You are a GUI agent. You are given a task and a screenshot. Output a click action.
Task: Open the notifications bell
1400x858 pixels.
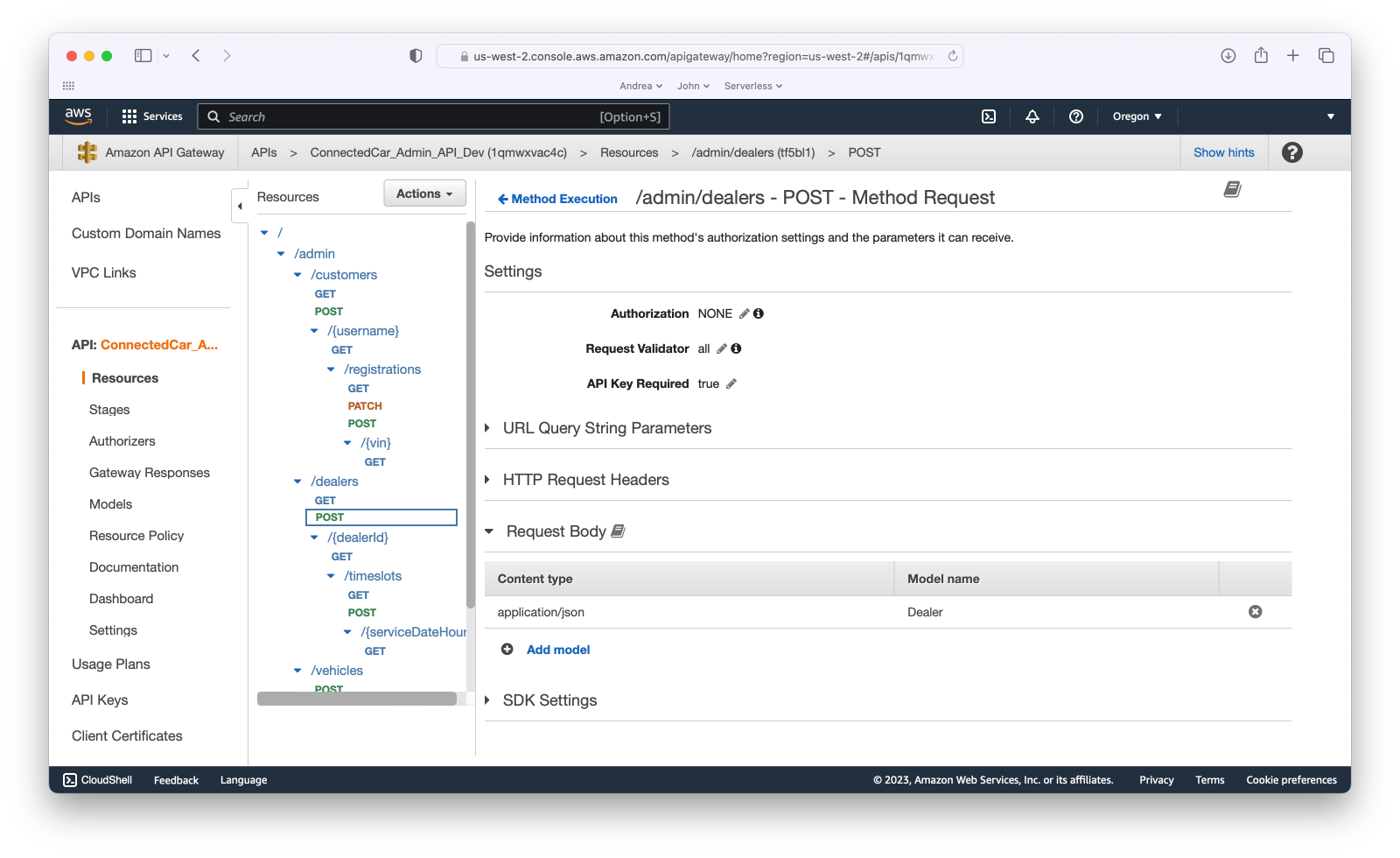tap(1032, 116)
